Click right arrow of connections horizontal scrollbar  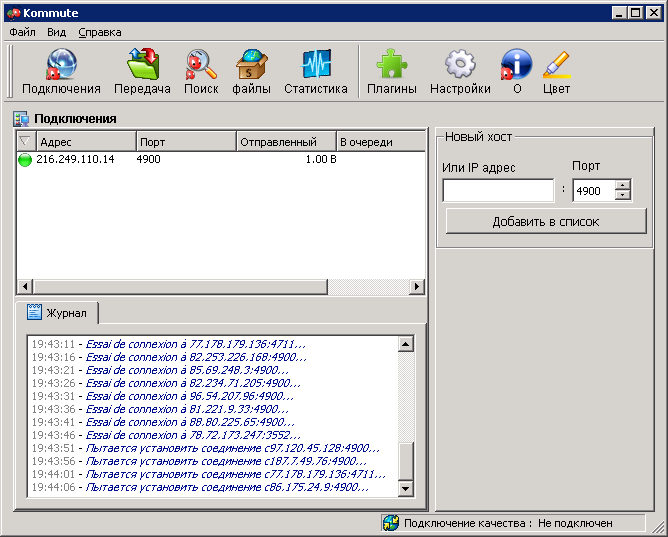coord(417,287)
